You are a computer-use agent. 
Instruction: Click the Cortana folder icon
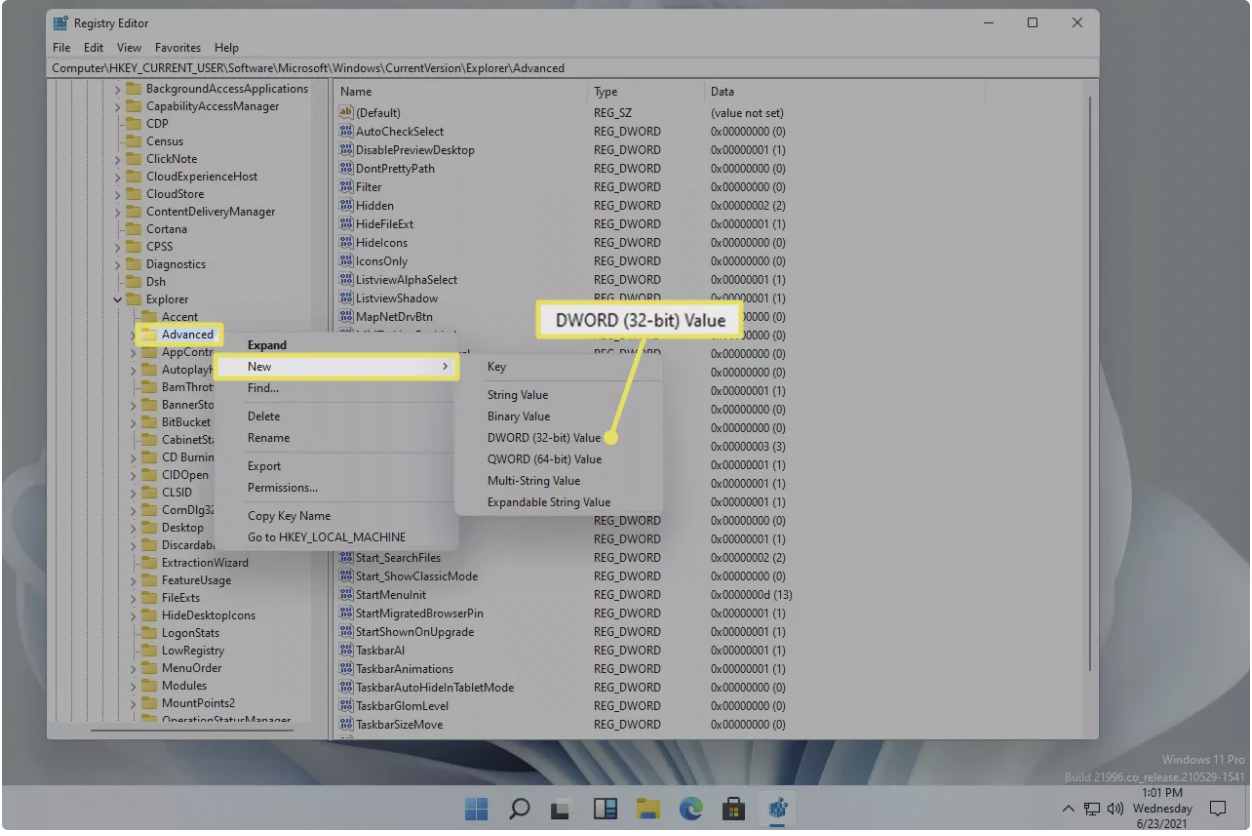(132, 229)
